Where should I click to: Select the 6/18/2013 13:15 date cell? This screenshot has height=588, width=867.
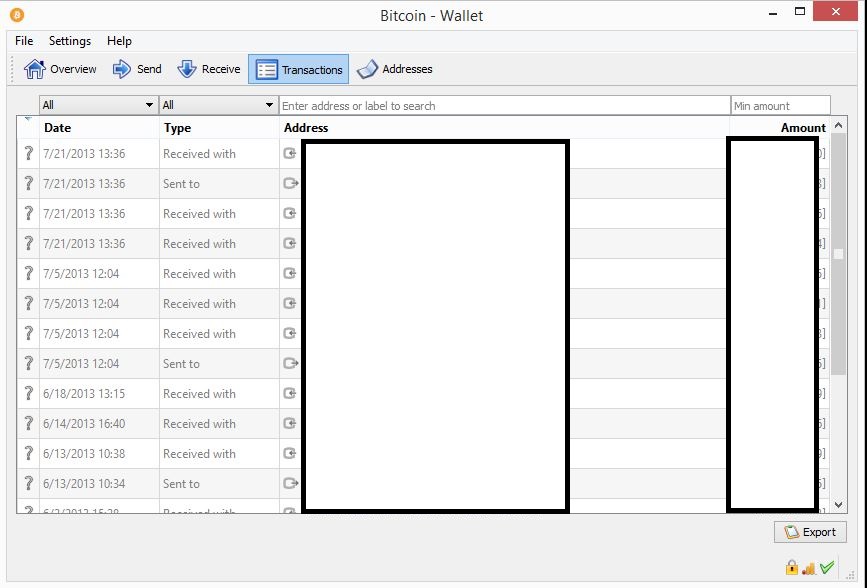(x=99, y=393)
